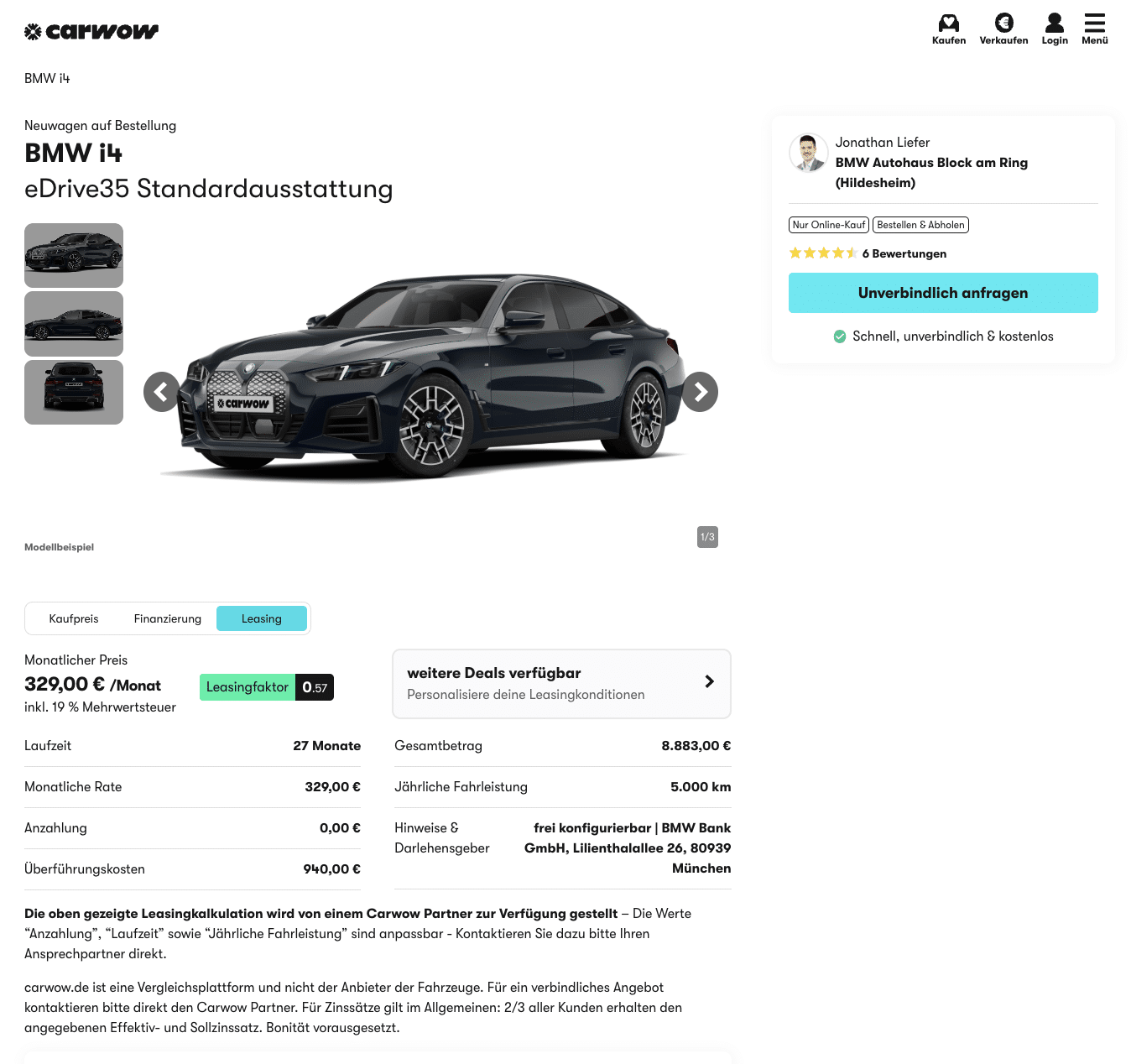Viewport: 1131px width, 1064px height.
Task: Show the next car image arrow
Action: point(700,392)
